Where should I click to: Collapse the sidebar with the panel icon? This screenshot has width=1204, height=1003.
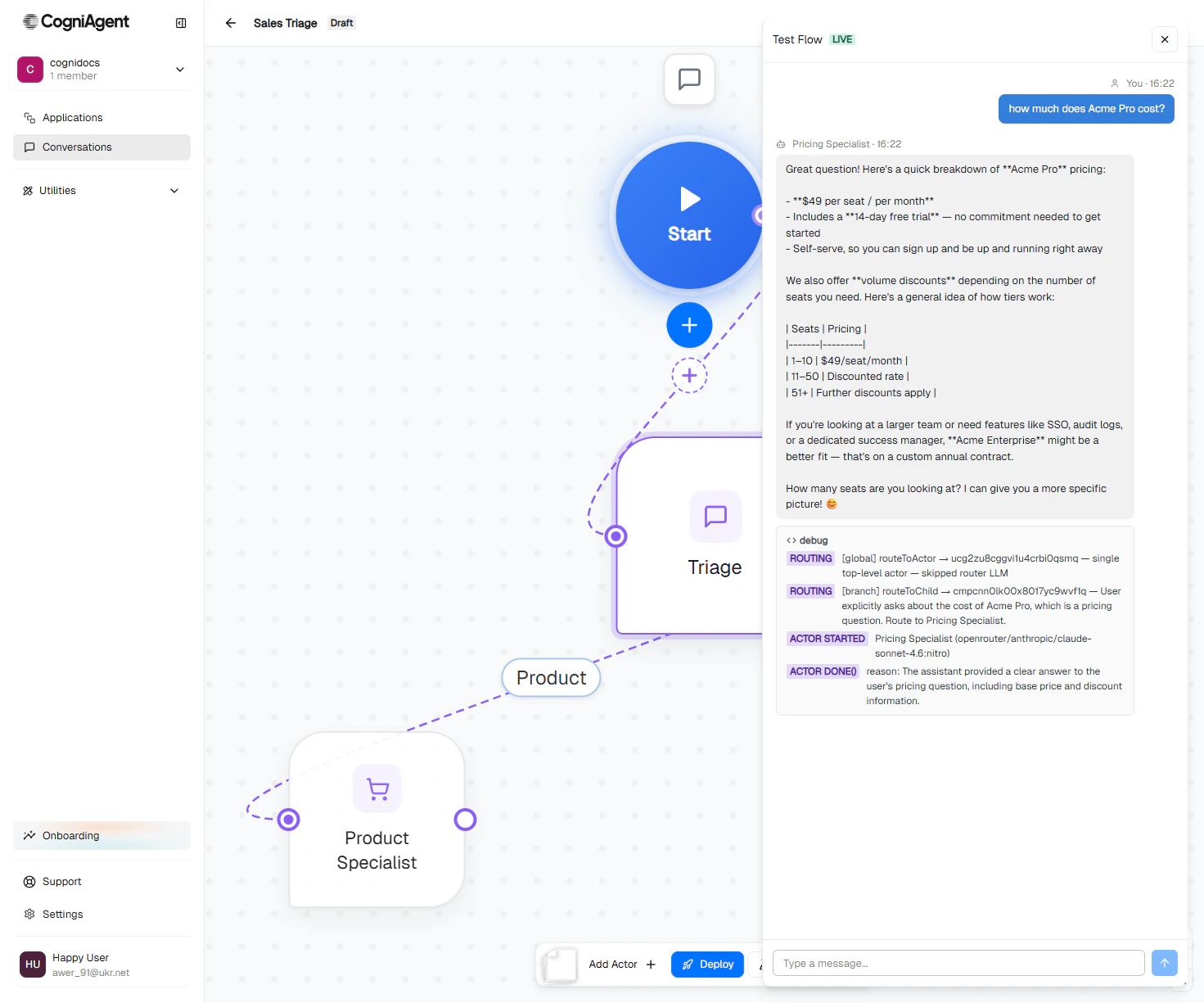181,23
